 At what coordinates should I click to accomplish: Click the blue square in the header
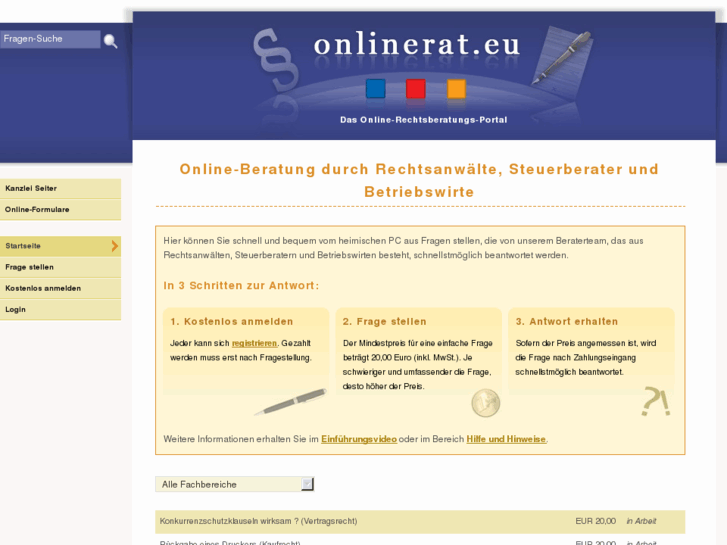point(375,89)
